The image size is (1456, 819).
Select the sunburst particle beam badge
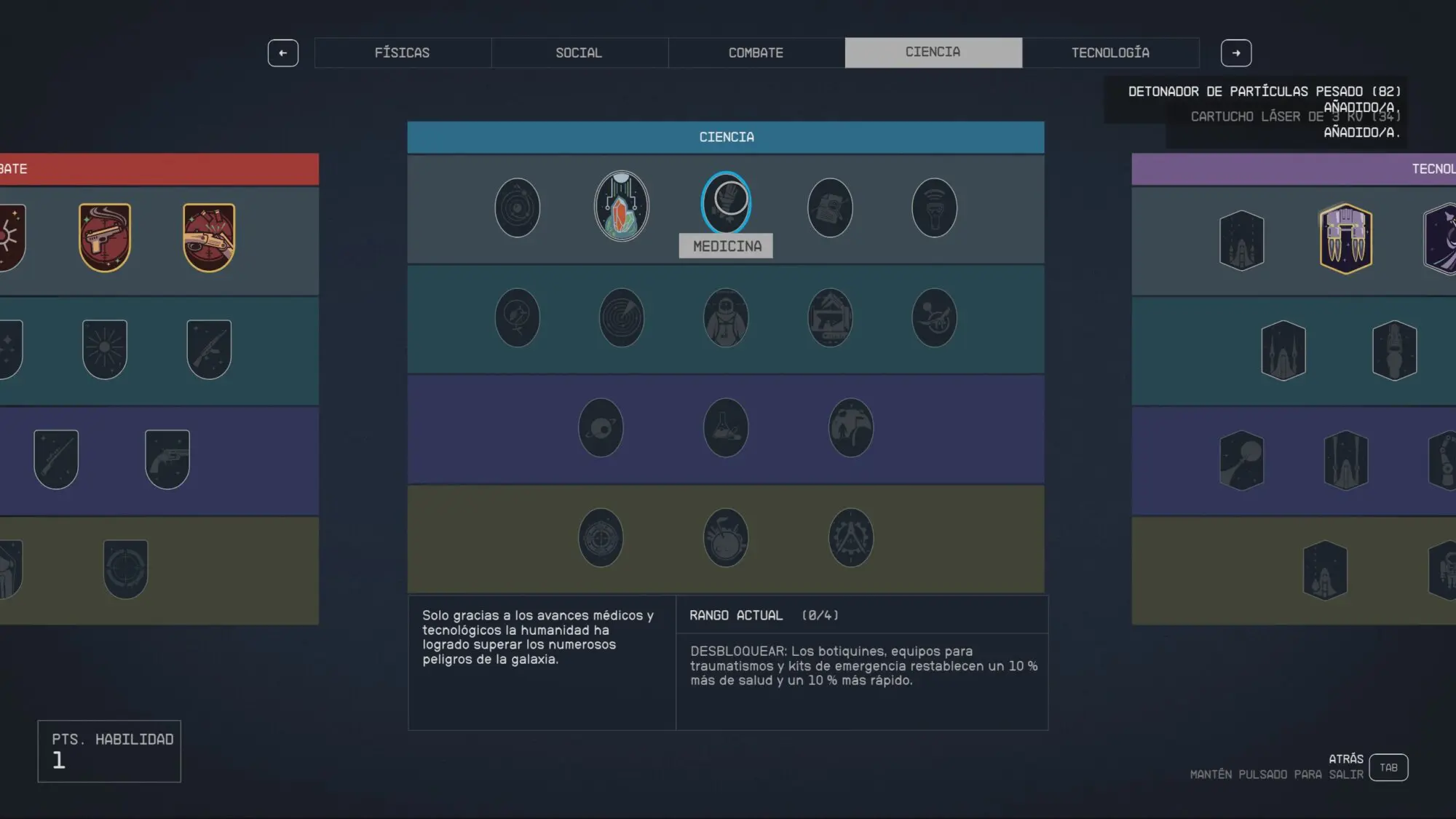tap(105, 349)
